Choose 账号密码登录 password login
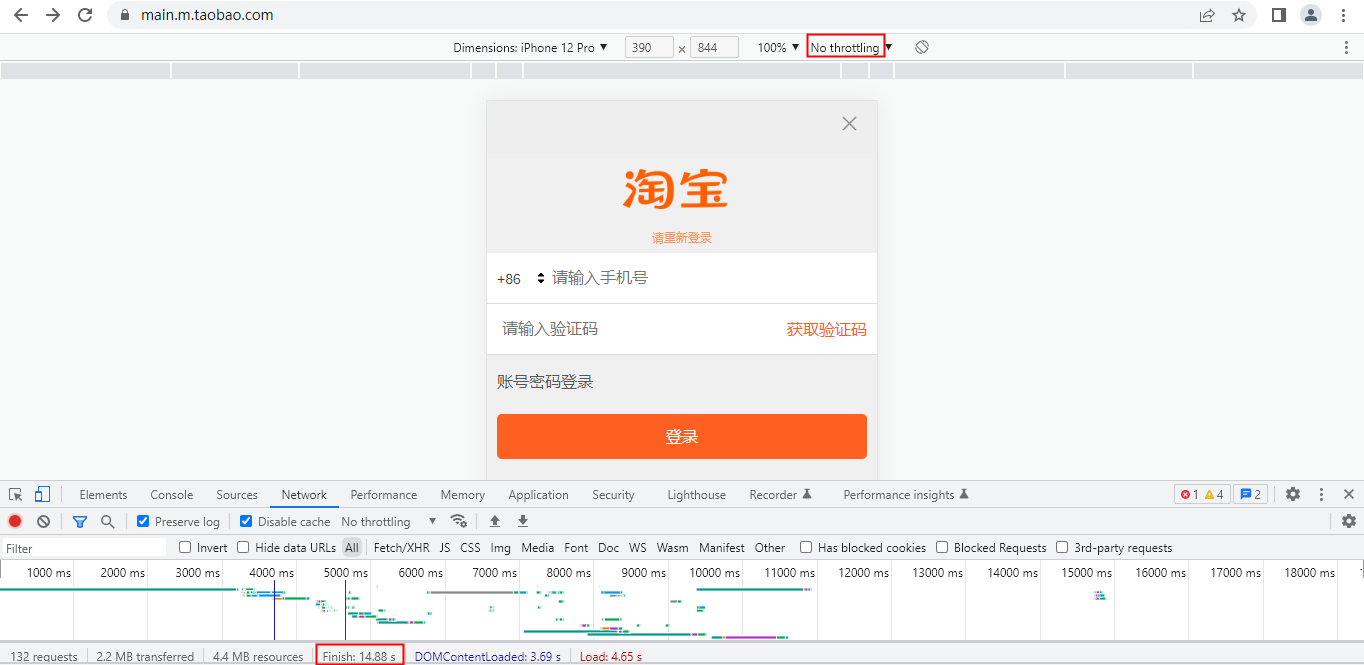1364x665 pixels. (x=545, y=382)
